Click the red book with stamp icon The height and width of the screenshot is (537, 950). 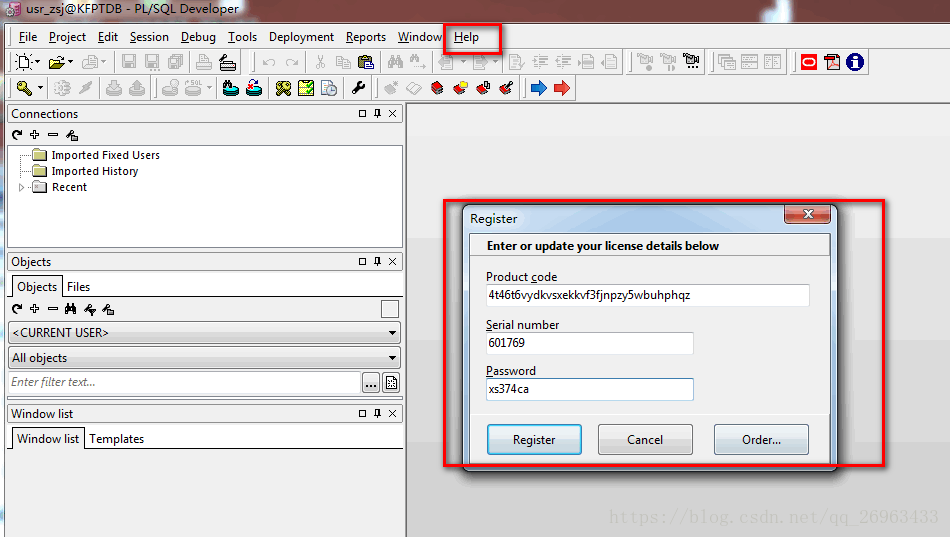[507, 88]
